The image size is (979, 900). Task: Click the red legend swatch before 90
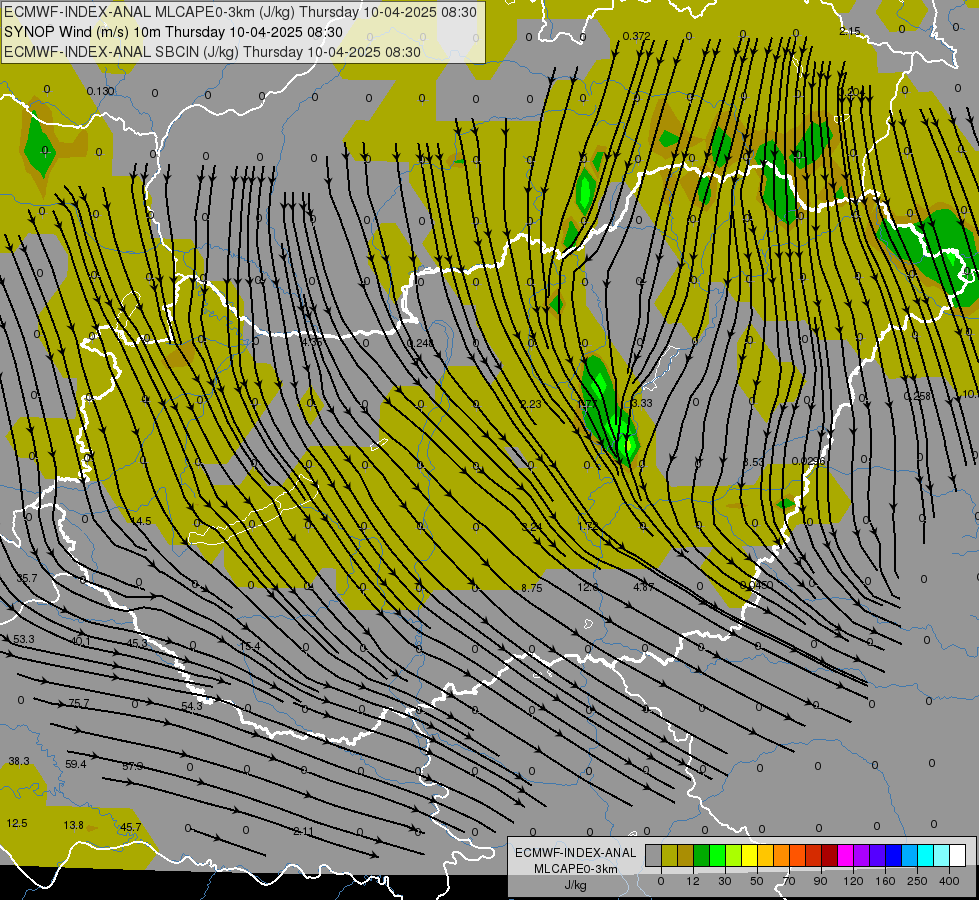coord(814,855)
